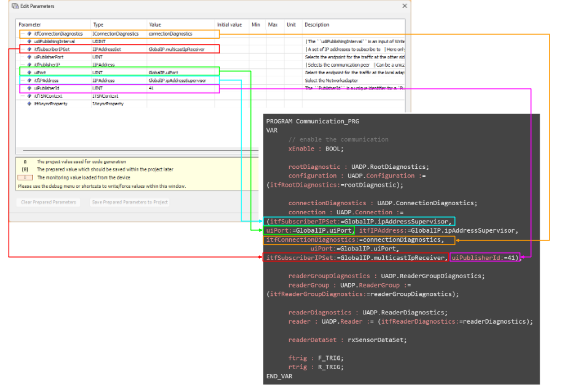The height and width of the screenshot is (392, 567).
Task: Click the Description column header
Action: coord(317,25)
